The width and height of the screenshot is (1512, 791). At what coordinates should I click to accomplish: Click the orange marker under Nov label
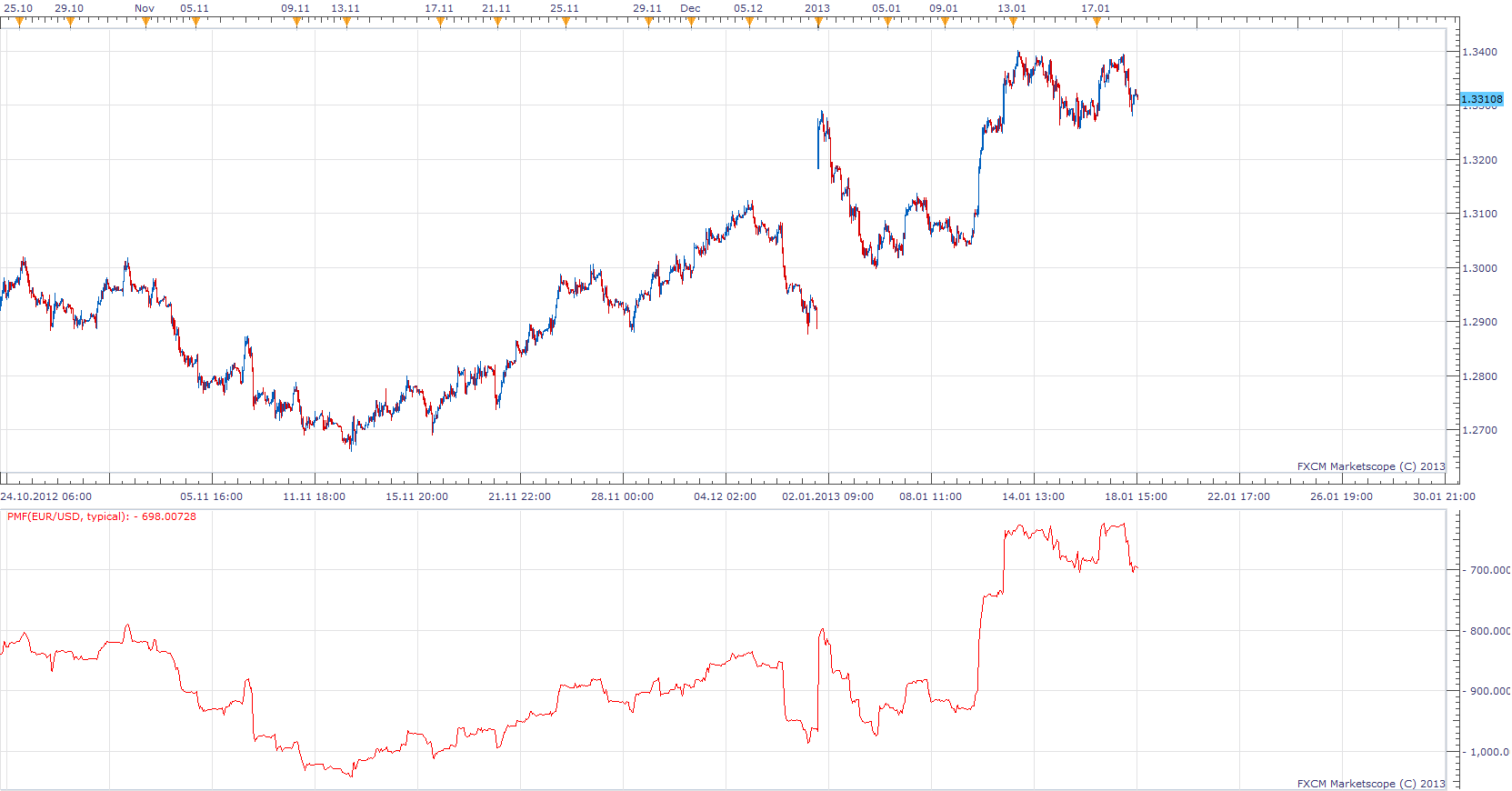tap(145, 22)
